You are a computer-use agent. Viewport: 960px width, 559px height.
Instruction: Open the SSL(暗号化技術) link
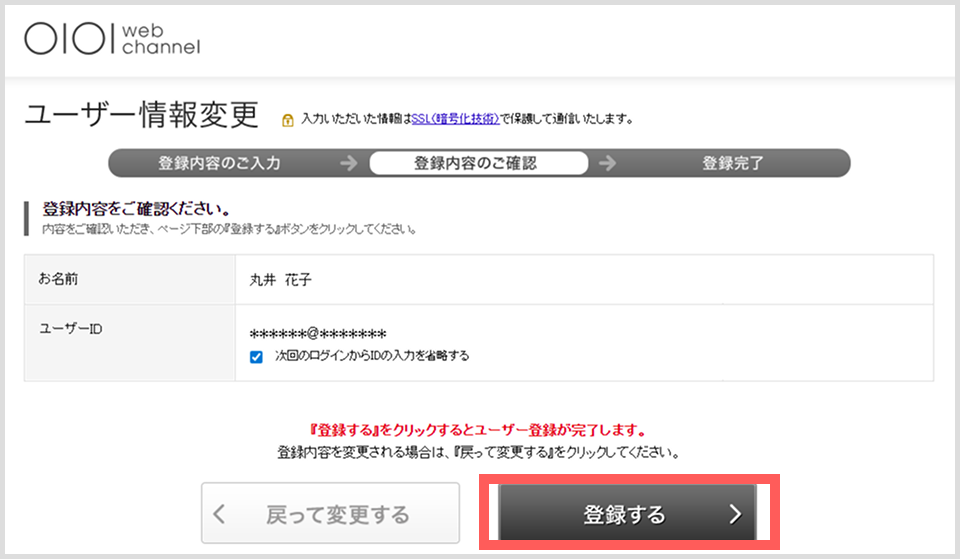pyautogui.click(x=455, y=119)
